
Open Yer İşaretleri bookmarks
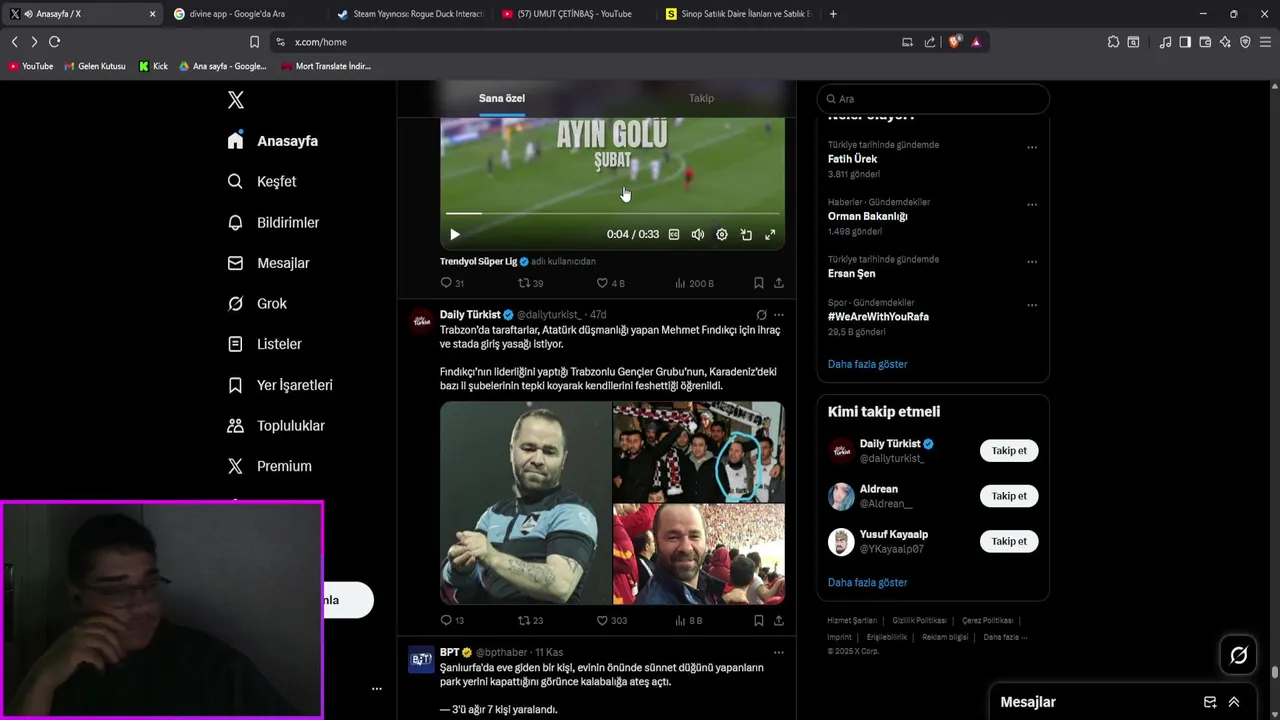point(280,385)
